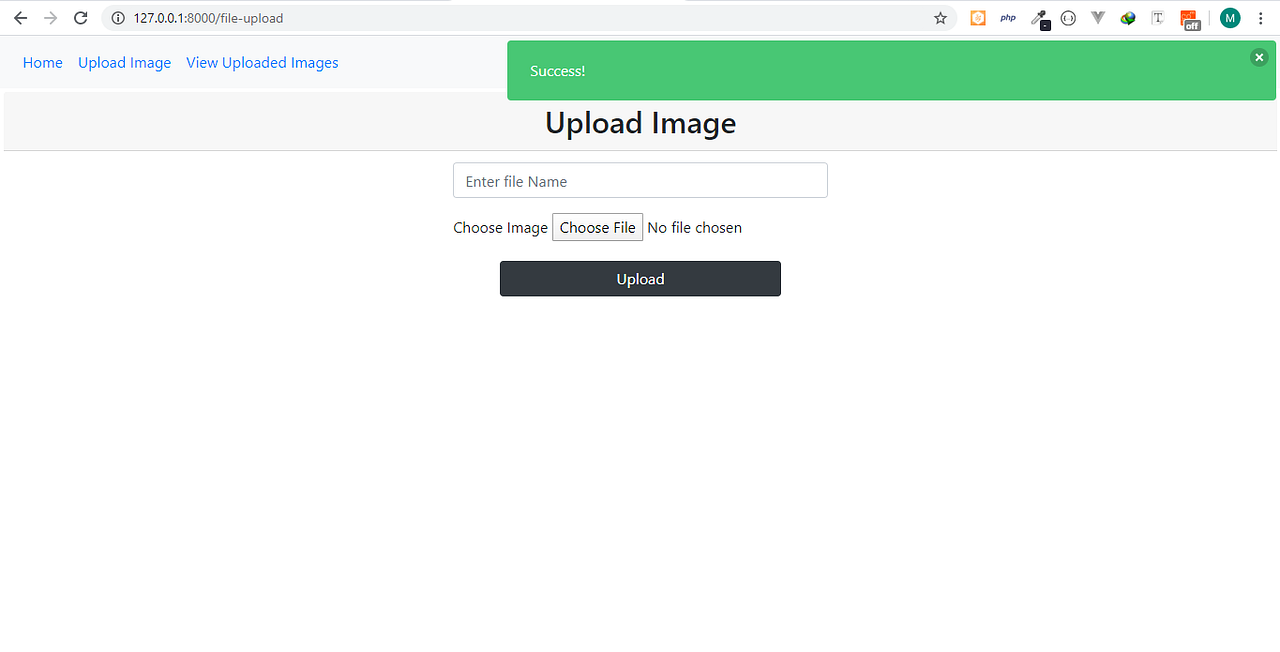Open the orange extension icon
1280x652 pixels.
point(978,18)
